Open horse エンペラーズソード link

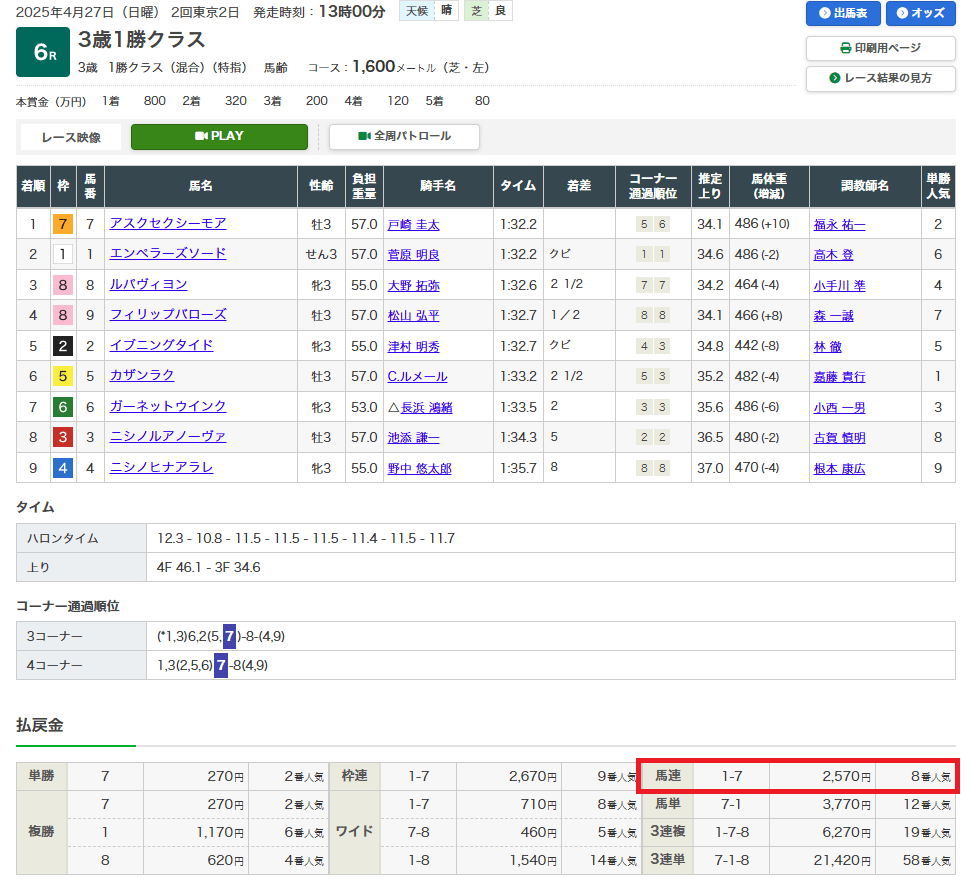click(168, 254)
